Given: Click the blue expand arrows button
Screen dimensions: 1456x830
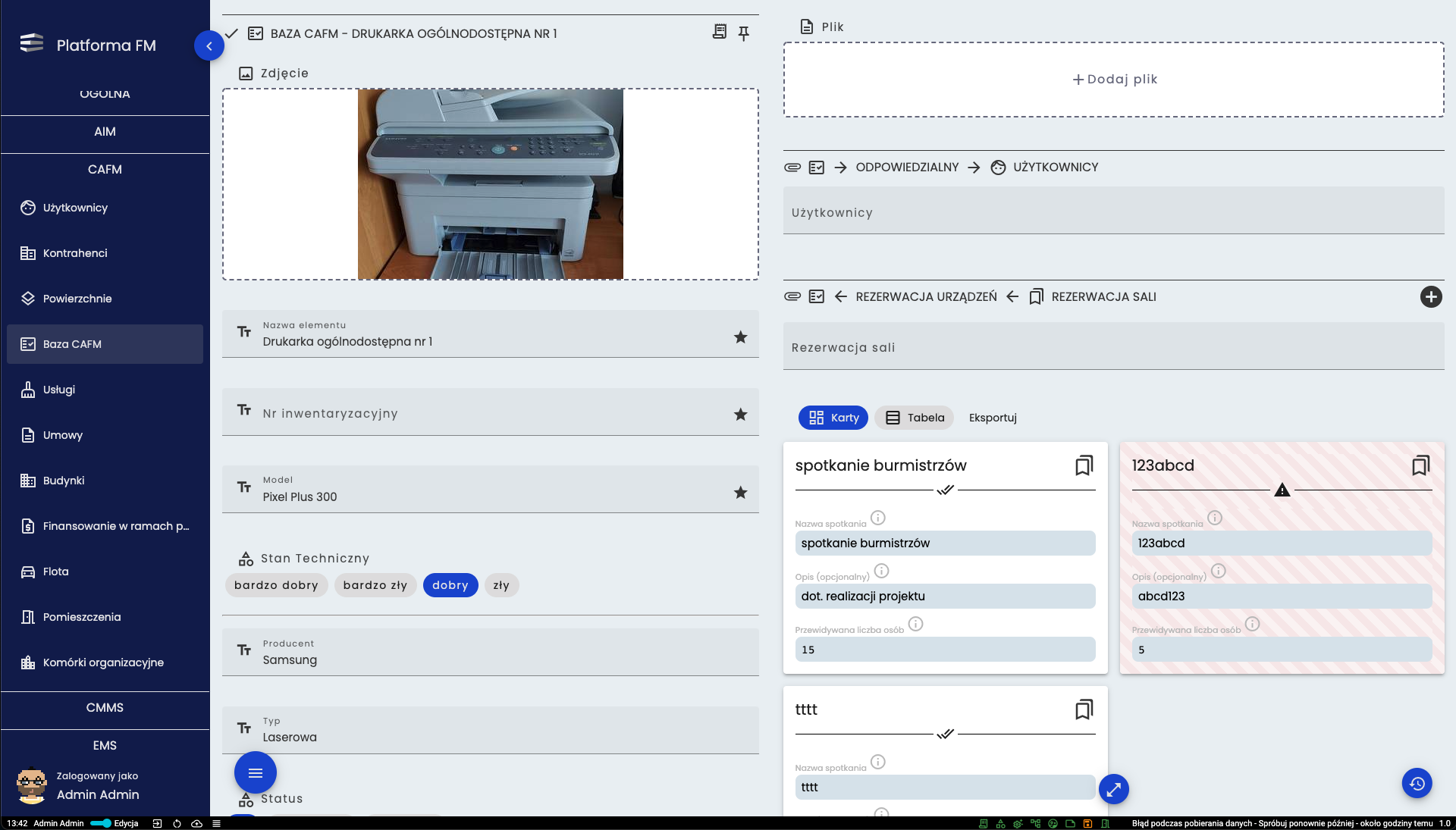Looking at the screenshot, I should pyautogui.click(x=1113, y=789).
